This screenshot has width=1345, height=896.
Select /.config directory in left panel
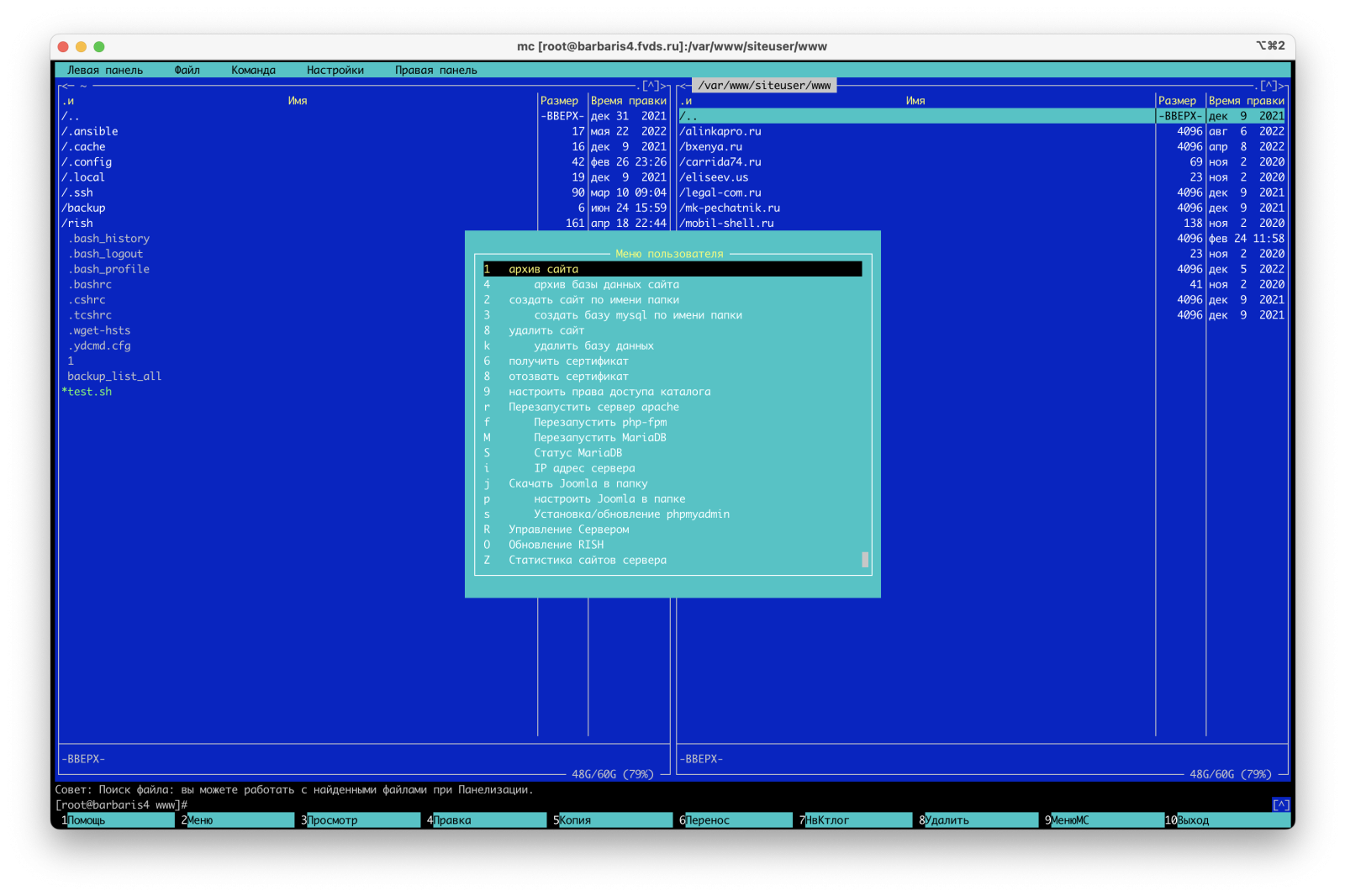pos(298,162)
